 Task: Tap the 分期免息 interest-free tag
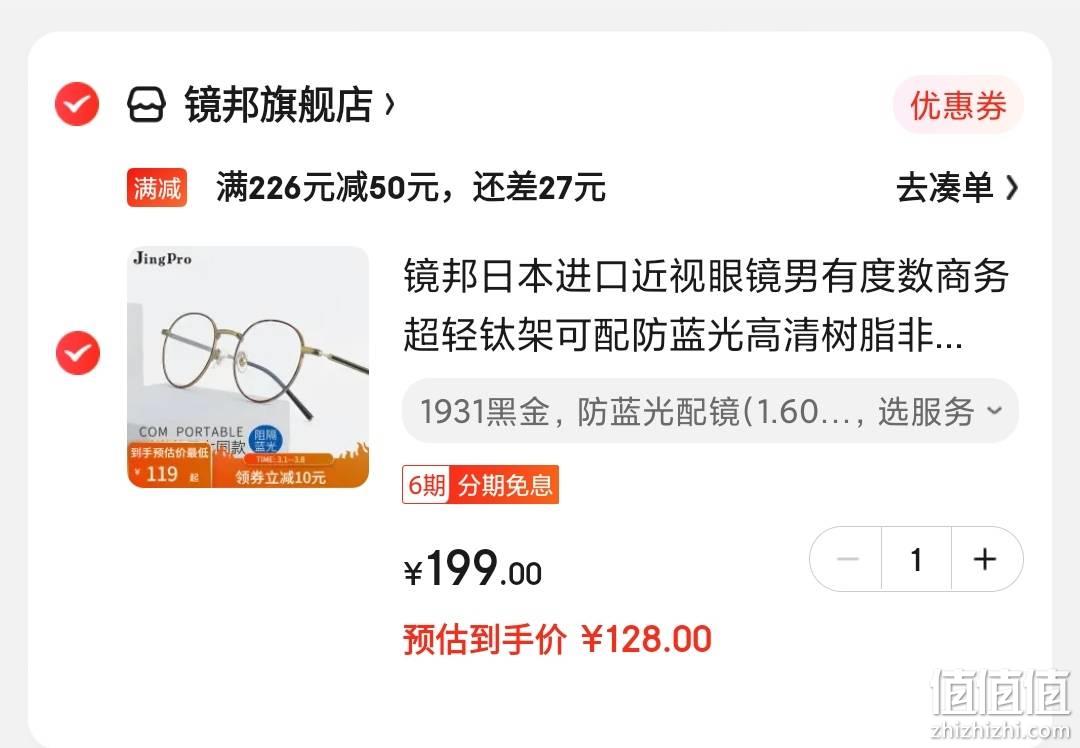[505, 485]
